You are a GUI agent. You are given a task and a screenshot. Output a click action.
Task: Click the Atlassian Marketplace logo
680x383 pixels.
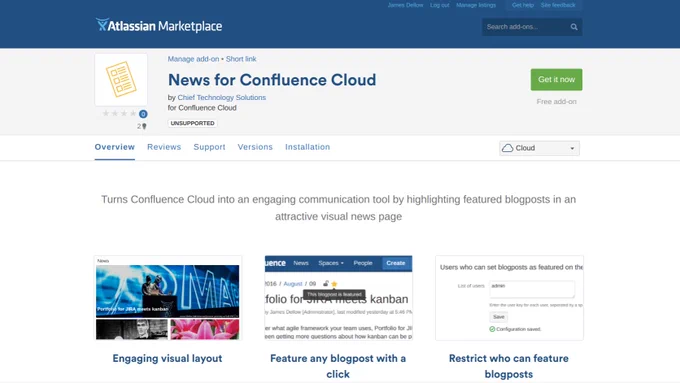pyautogui.click(x=159, y=26)
